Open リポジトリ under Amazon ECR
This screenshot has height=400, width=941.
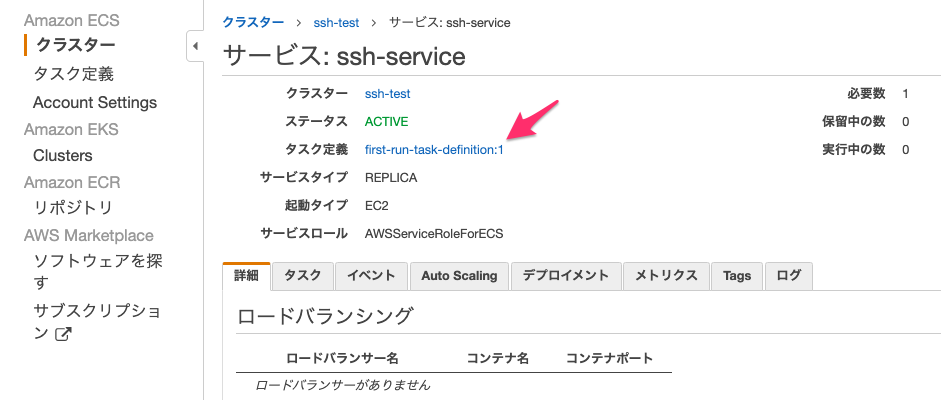[x=73, y=208]
